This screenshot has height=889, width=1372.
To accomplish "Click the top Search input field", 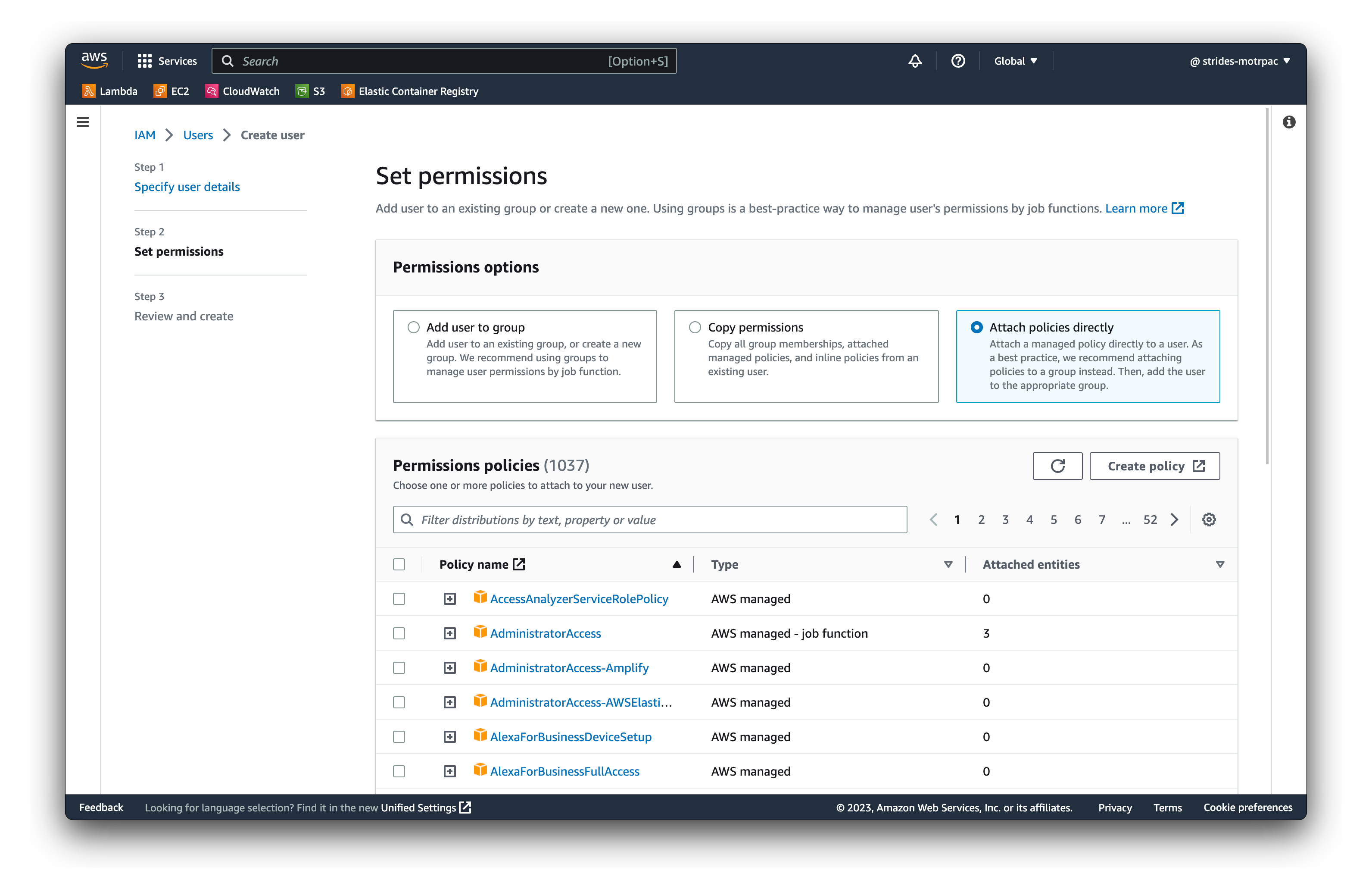I will click(444, 61).
